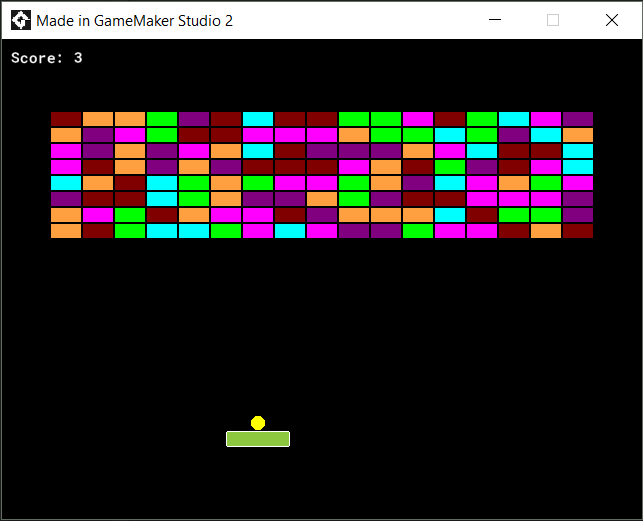This screenshot has width=643, height=521.
Task: Click the "Score: 3" text
Action: 47,58
